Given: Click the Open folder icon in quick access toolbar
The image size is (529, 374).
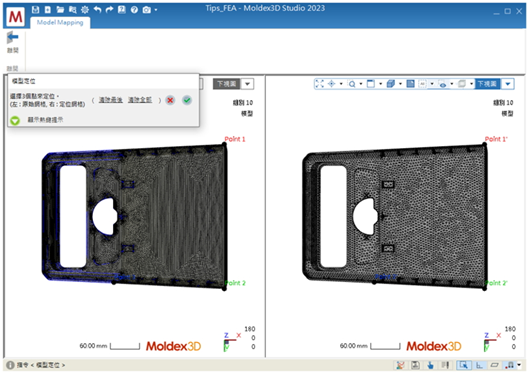Looking at the screenshot, I should 60,10.
